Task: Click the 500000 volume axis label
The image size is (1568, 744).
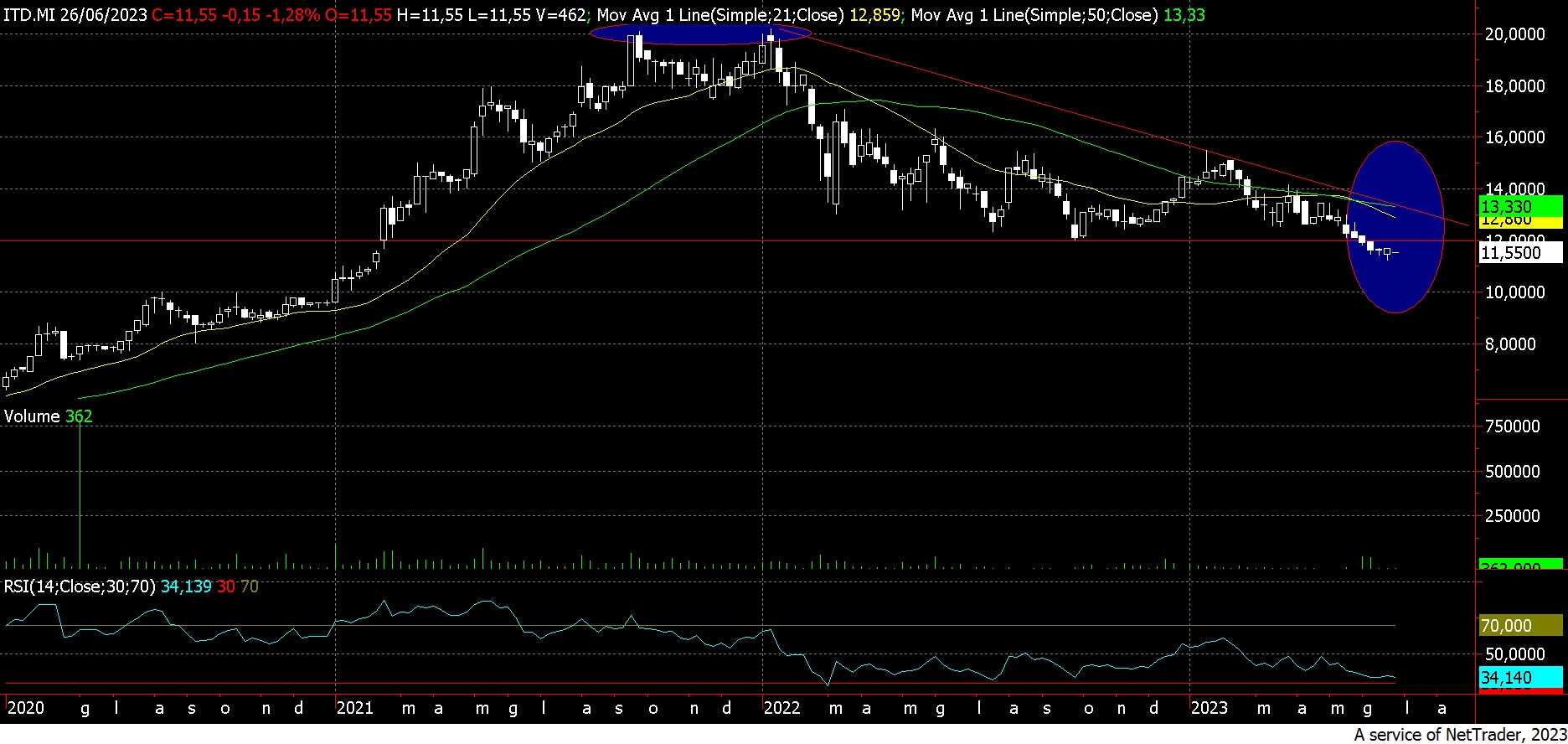Action: tap(1511, 472)
